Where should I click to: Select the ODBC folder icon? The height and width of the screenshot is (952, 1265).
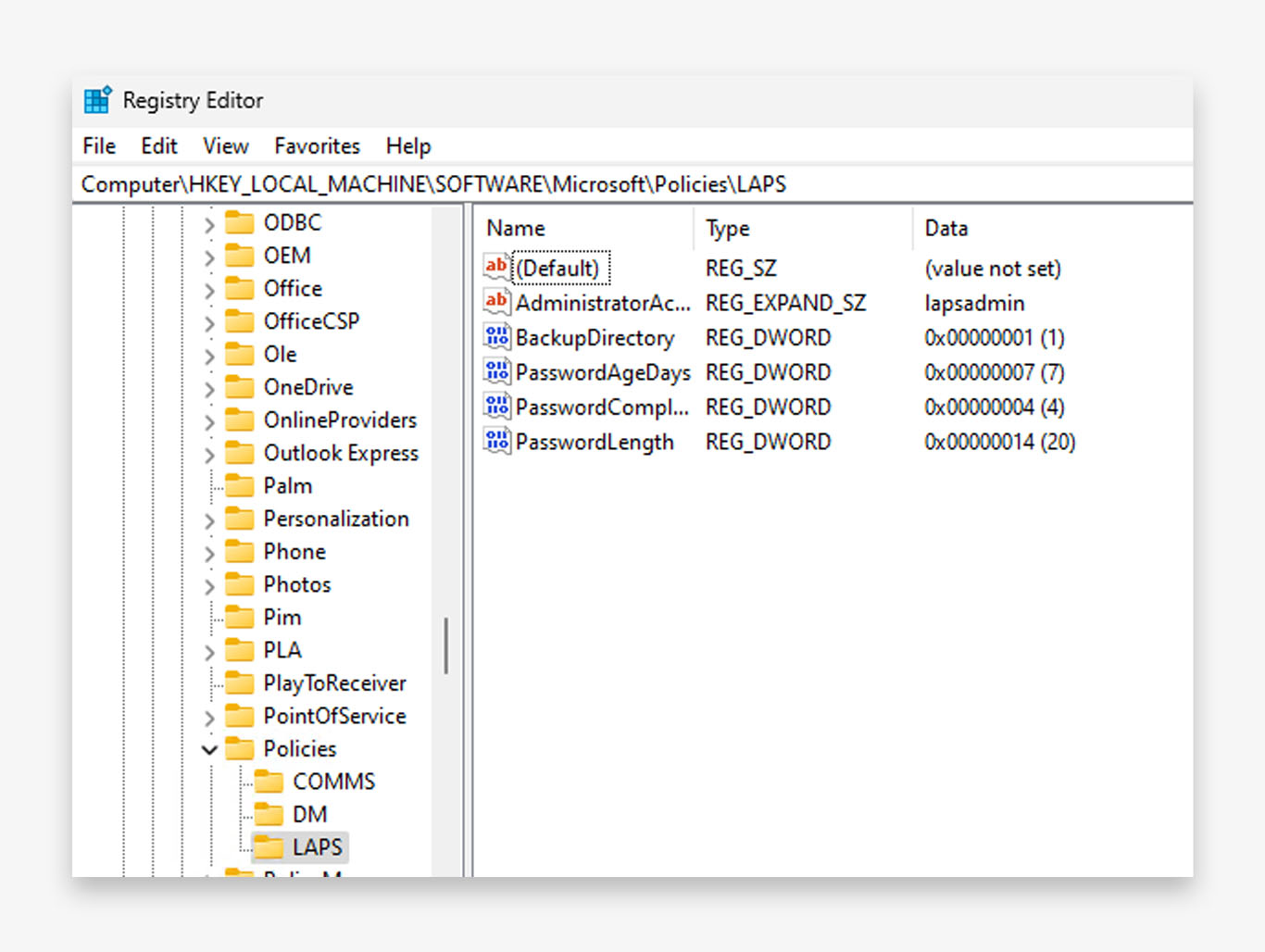[x=240, y=222]
